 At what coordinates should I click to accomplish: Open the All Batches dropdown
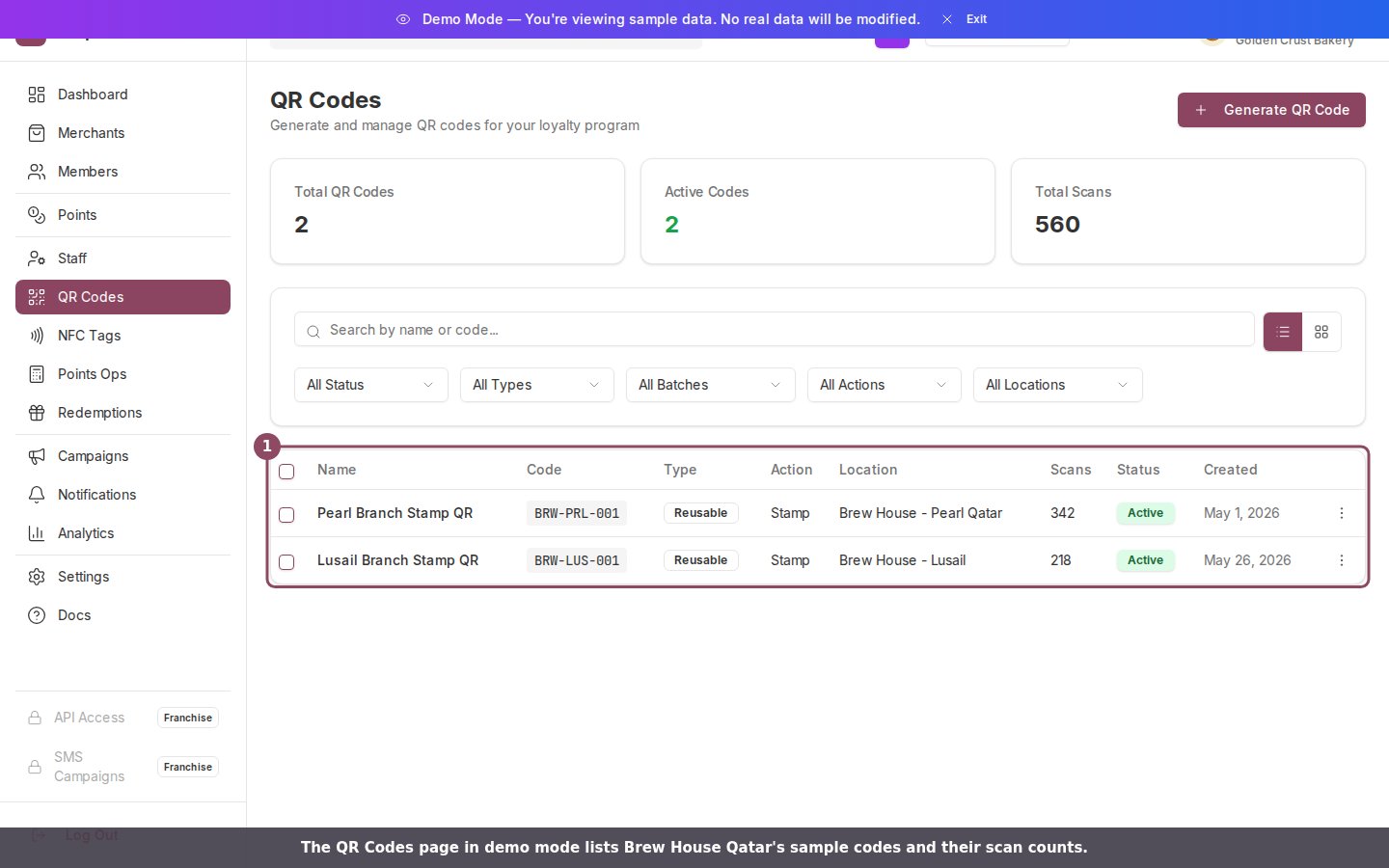pos(711,385)
